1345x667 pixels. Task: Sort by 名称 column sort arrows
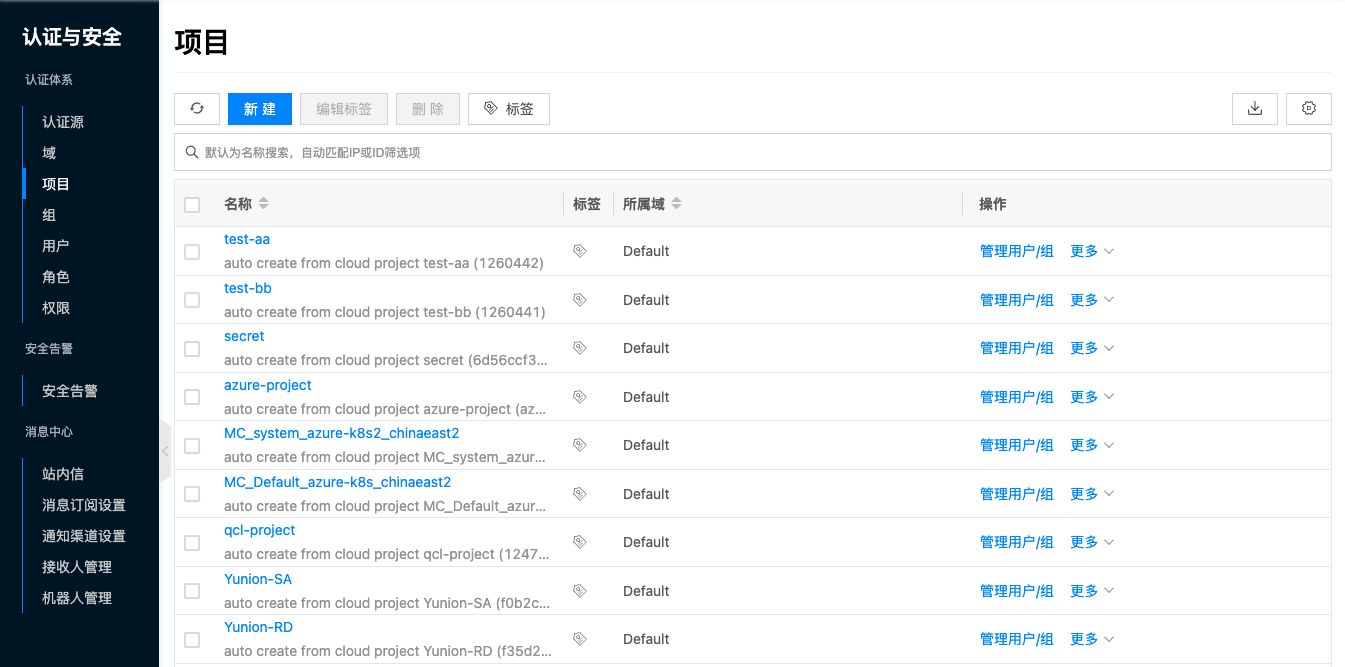pyautogui.click(x=264, y=204)
